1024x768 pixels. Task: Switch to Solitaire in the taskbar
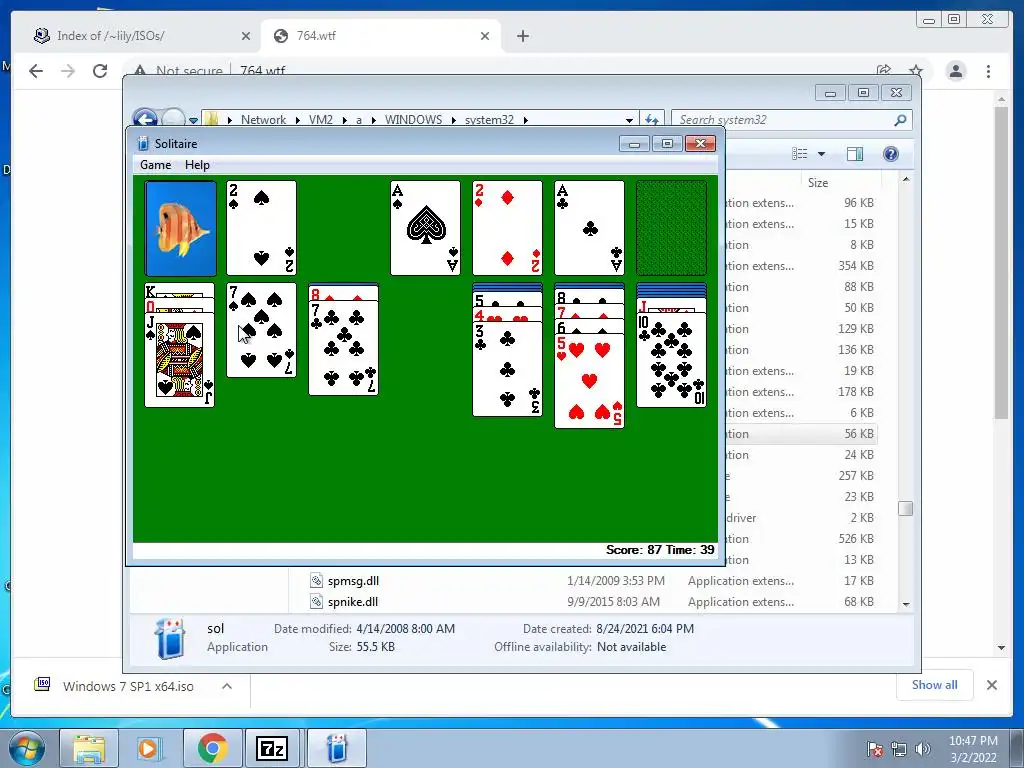(337, 748)
